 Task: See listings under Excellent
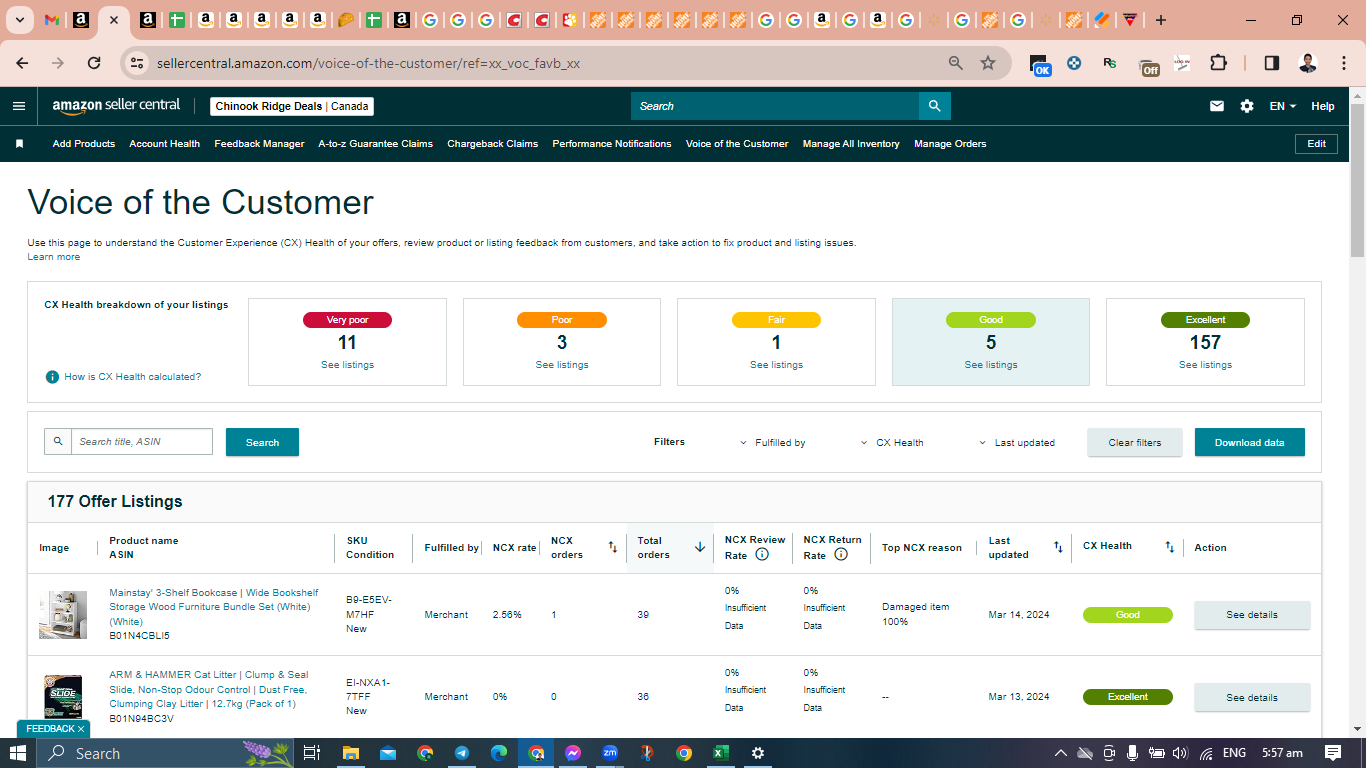(x=1205, y=365)
